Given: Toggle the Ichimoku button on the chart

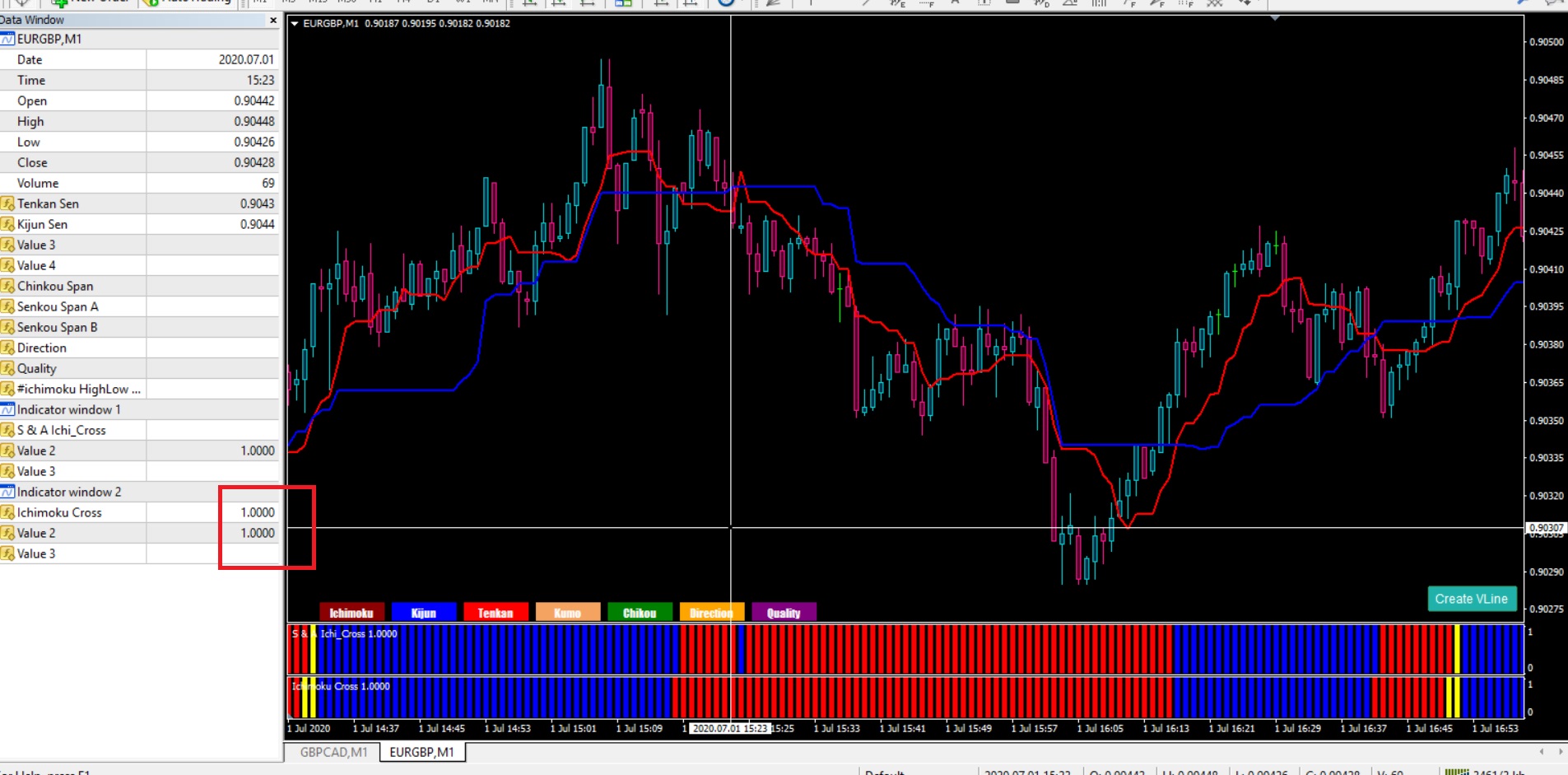Looking at the screenshot, I should click(x=351, y=613).
